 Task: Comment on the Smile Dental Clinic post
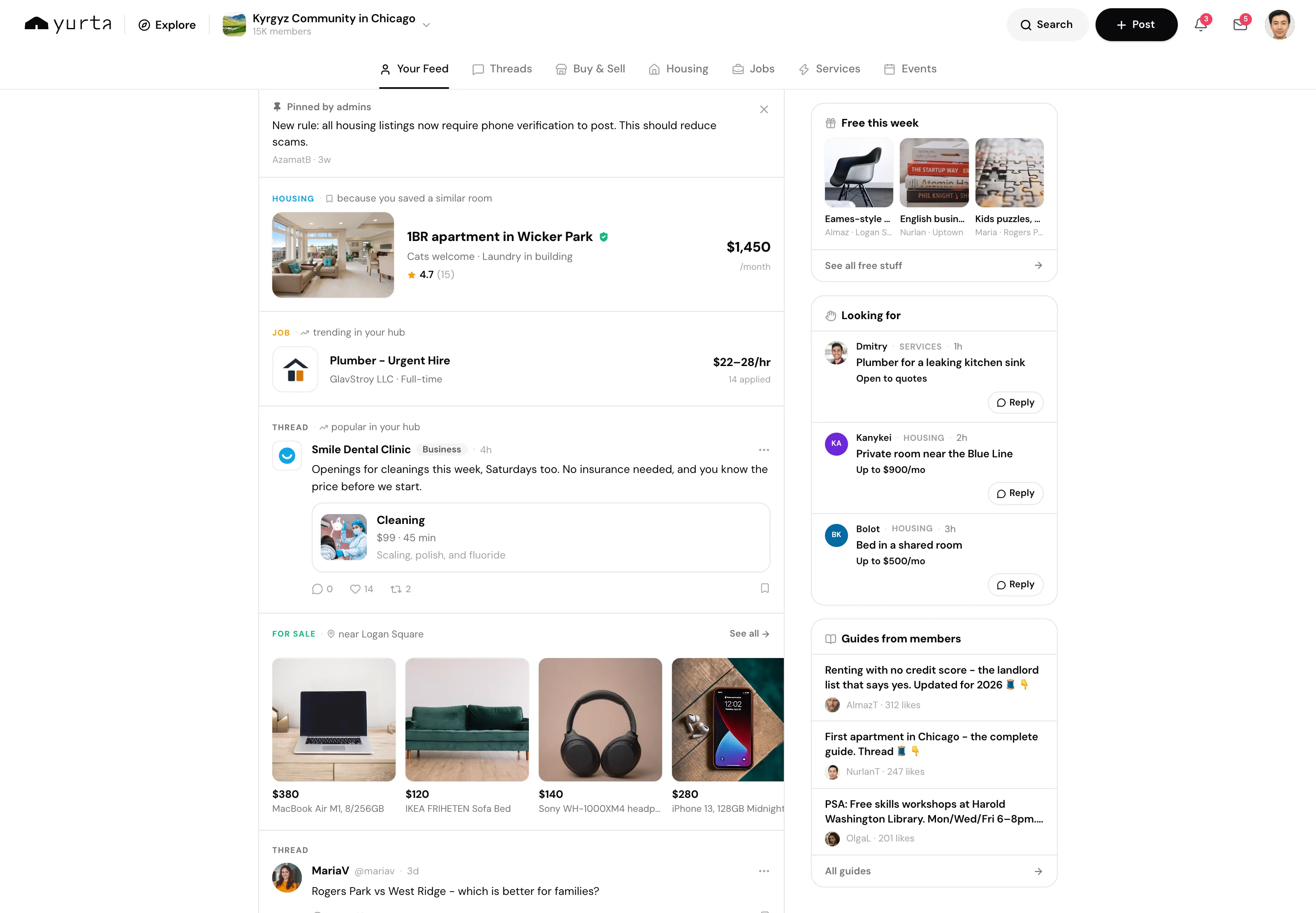click(322, 589)
